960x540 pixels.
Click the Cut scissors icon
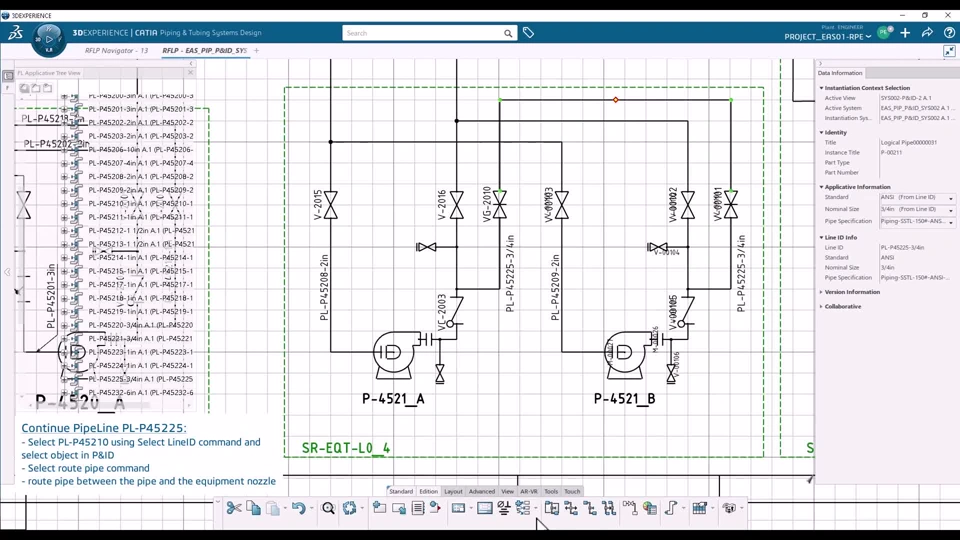coord(234,509)
